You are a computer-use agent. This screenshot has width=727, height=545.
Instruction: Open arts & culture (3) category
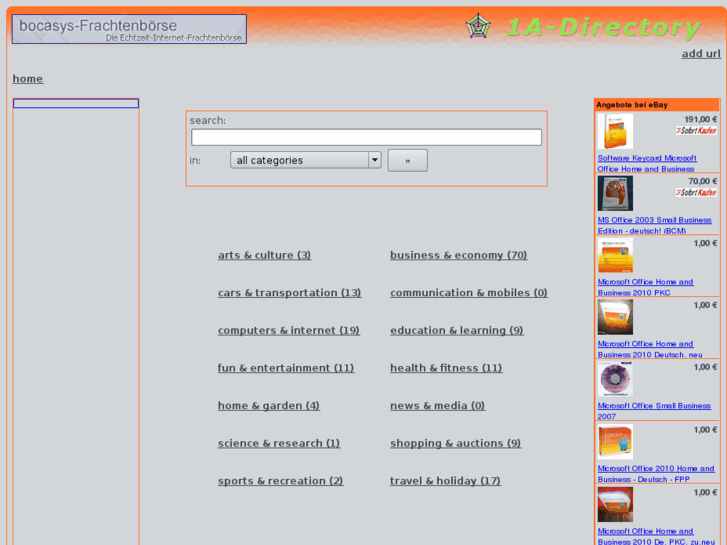pos(264,255)
